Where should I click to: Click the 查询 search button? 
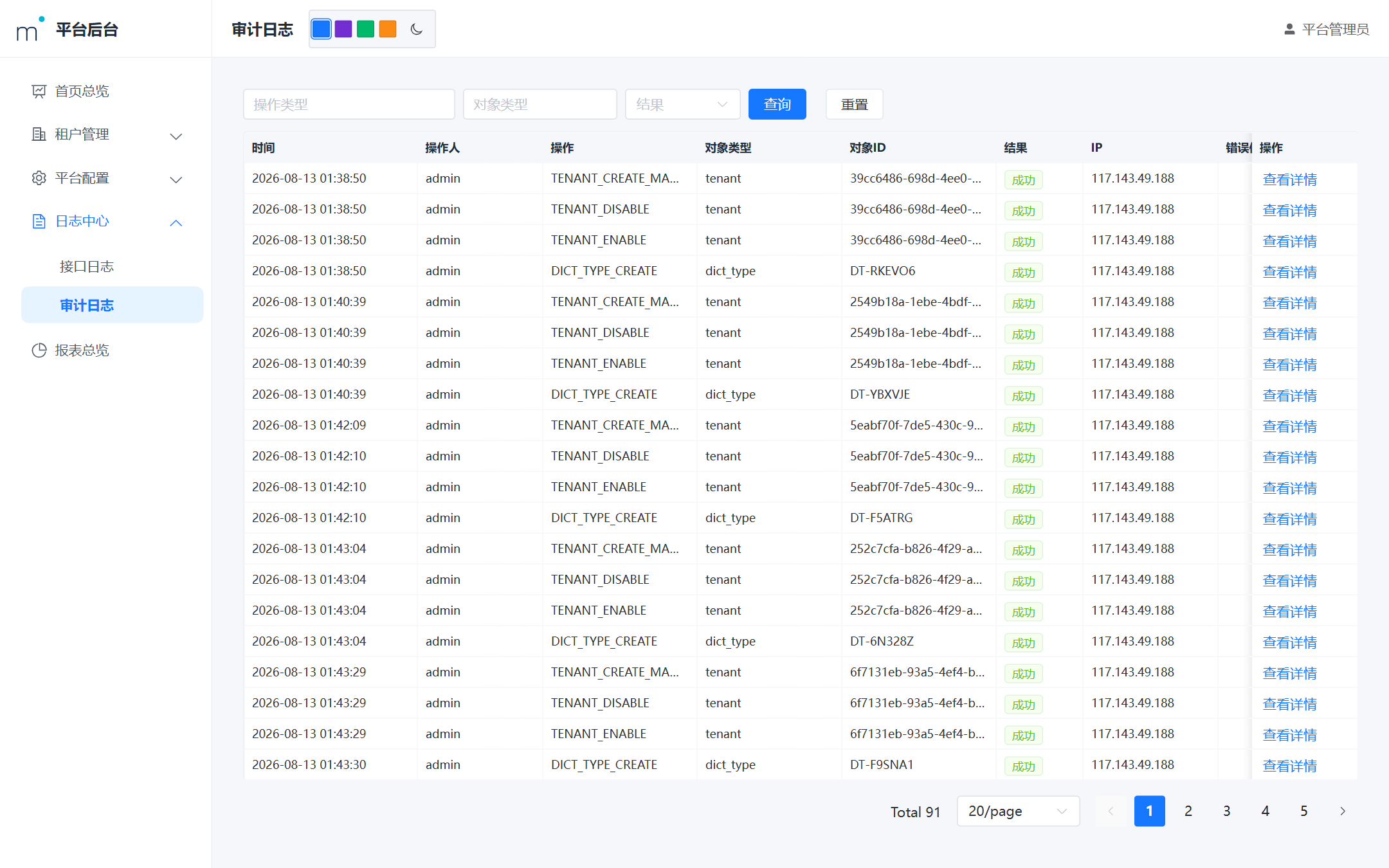[777, 104]
